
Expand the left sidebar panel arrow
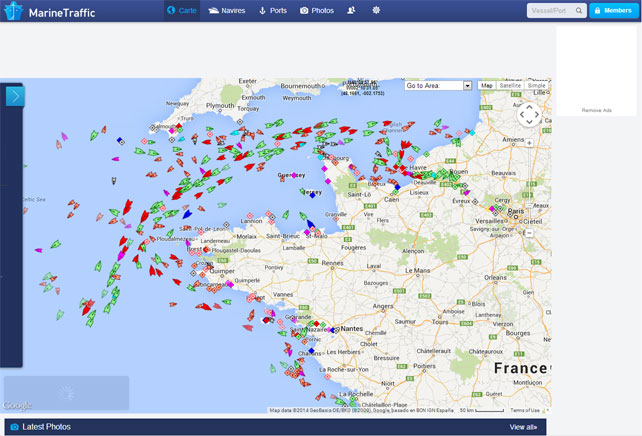[14, 96]
